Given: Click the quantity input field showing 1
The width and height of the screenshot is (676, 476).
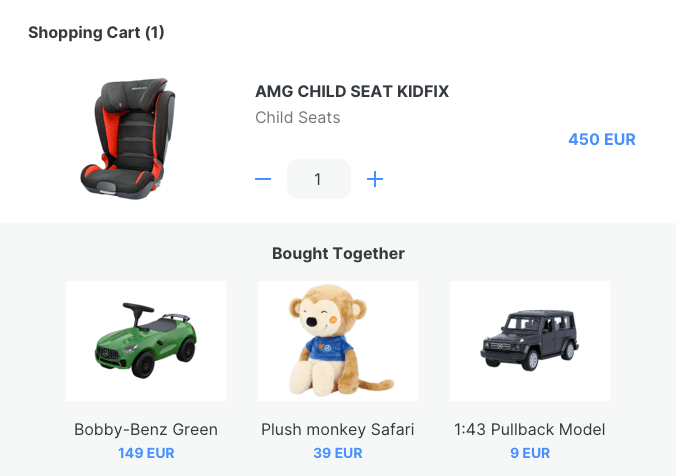Looking at the screenshot, I should 318,179.
